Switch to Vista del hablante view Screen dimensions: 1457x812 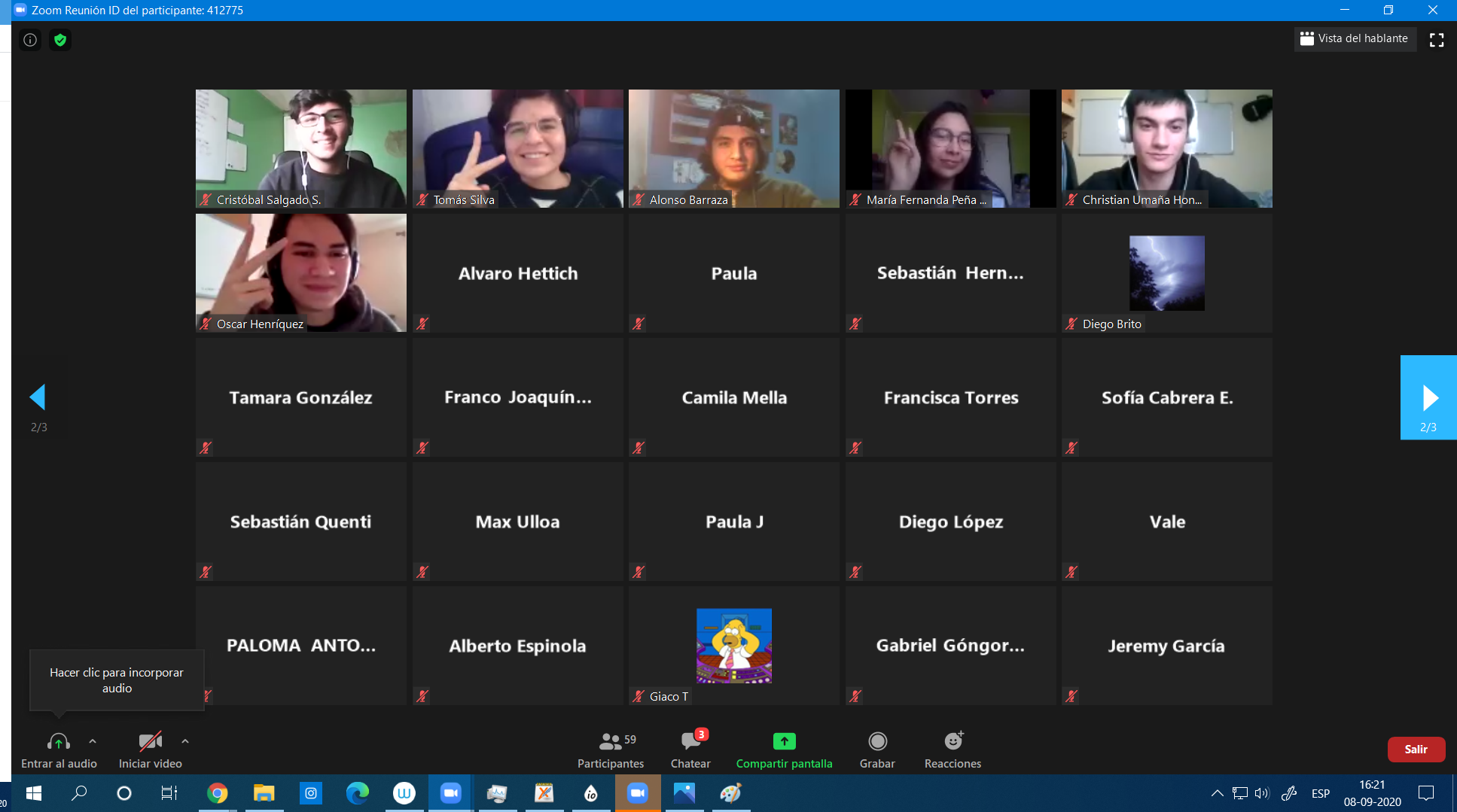pyautogui.click(x=1355, y=38)
